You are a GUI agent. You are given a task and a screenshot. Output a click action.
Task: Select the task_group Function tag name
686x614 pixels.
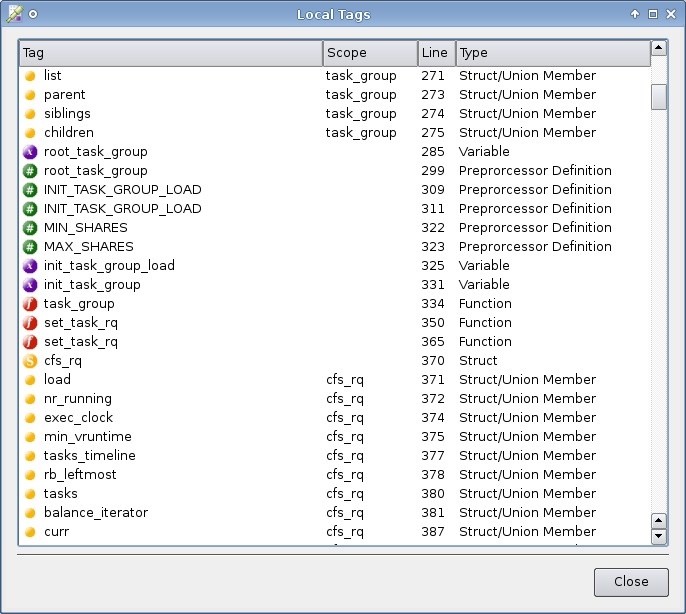tap(79, 304)
